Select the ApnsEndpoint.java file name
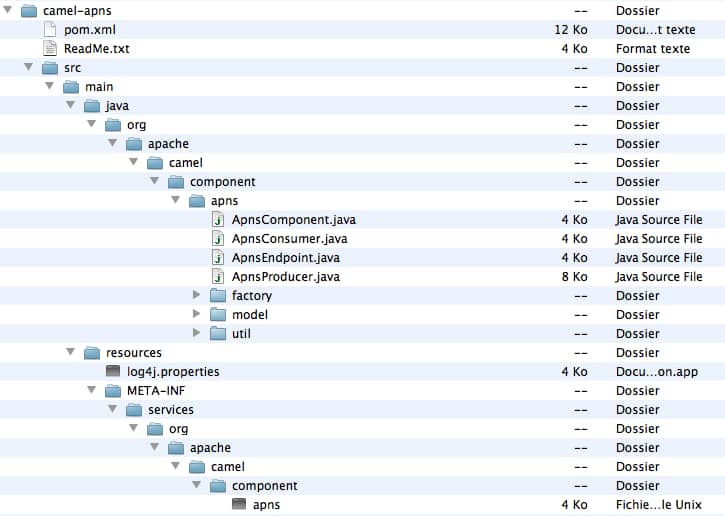The width and height of the screenshot is (725, 516). [x=286, y=258]
